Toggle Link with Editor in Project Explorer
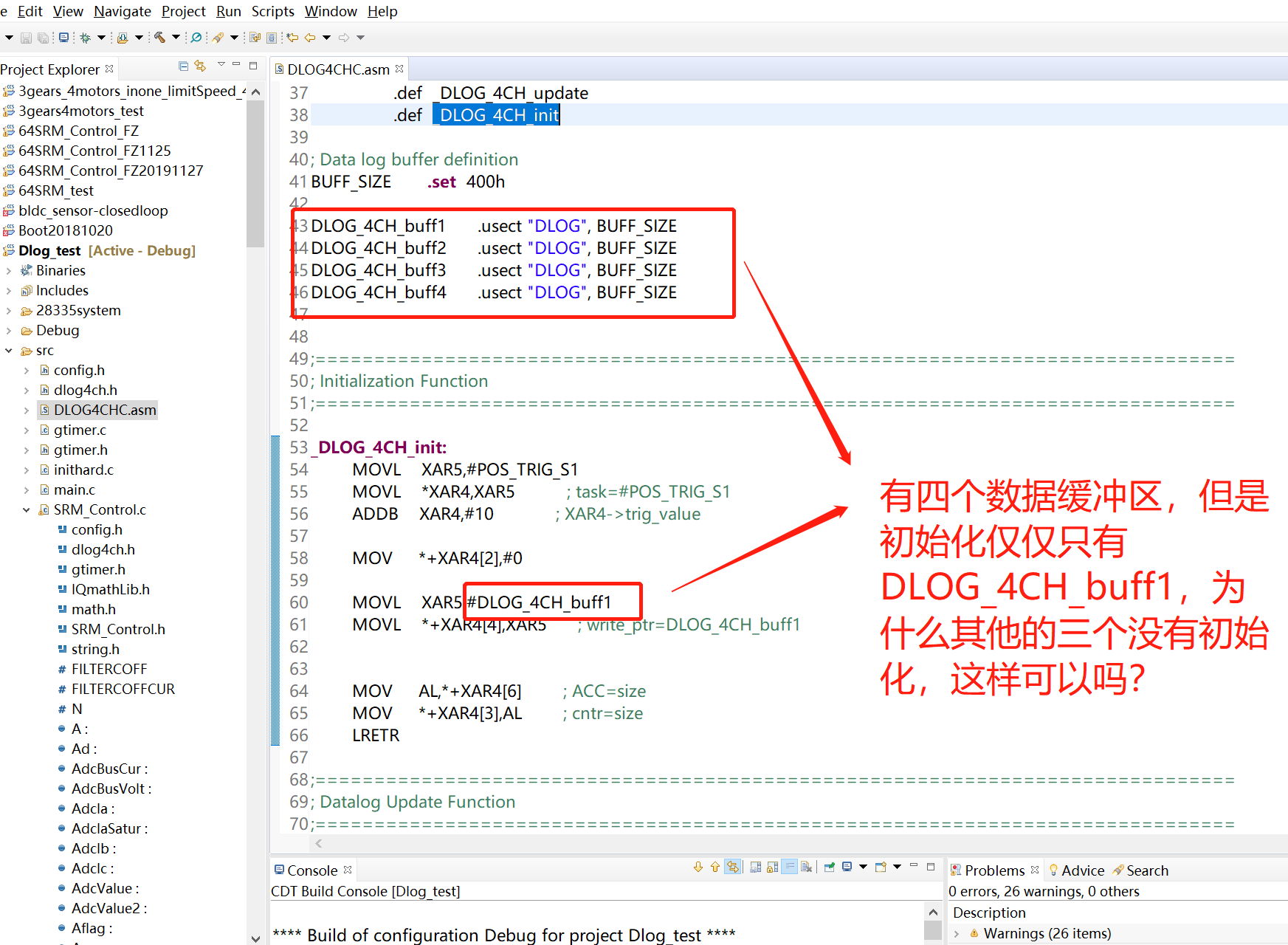 (200, 66)
